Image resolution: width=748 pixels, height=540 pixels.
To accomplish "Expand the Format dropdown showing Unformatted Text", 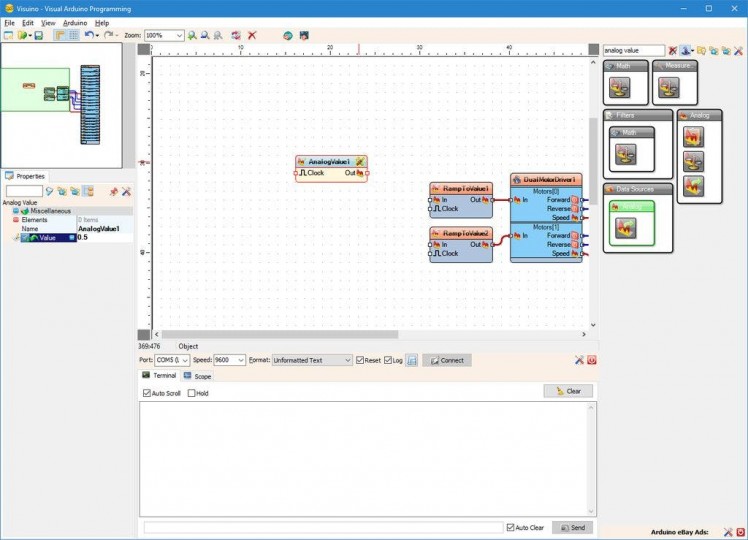I will tap(347, 360).
